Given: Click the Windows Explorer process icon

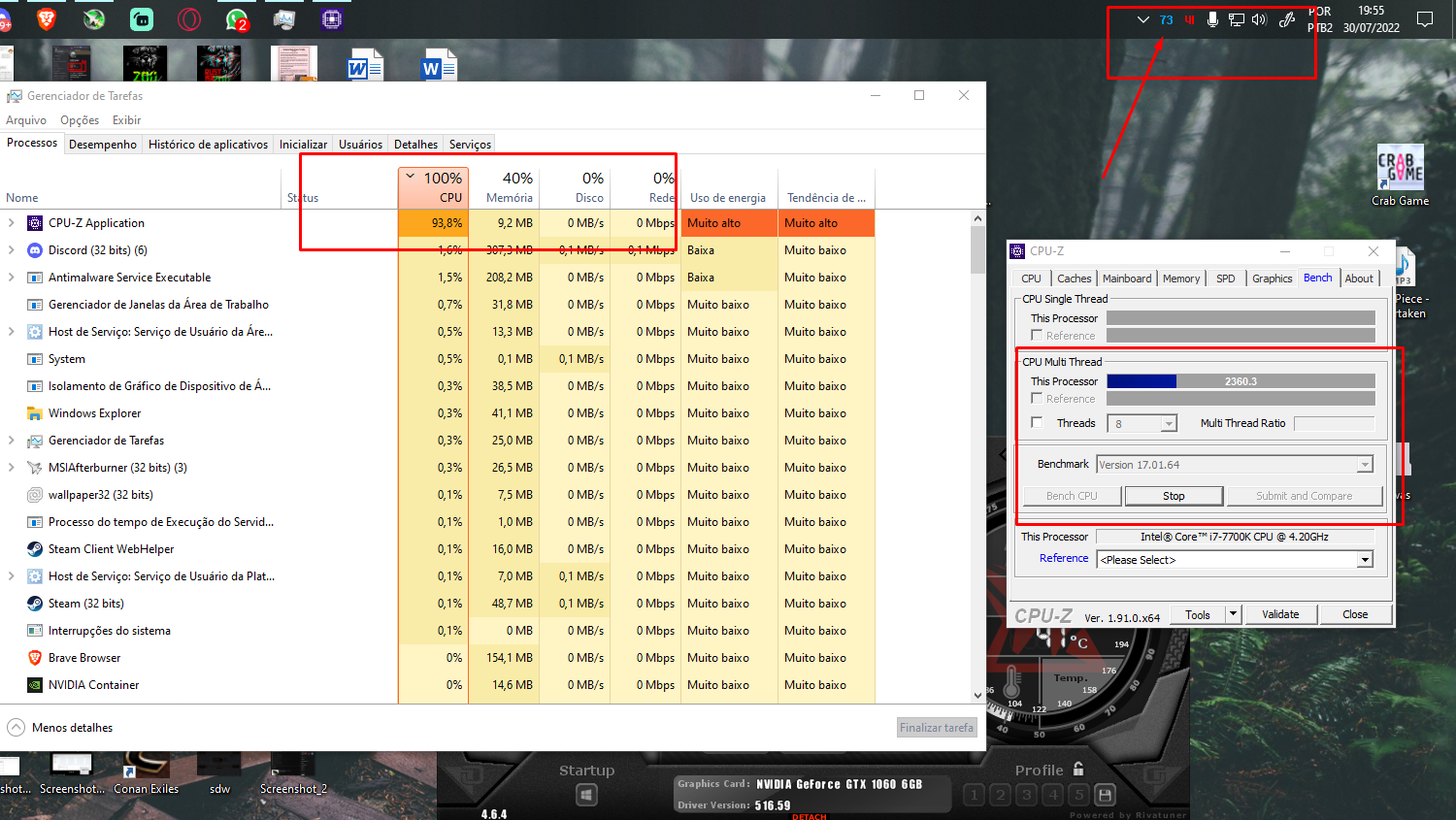Looking at the screenshot, I should [x=35, y=413].
